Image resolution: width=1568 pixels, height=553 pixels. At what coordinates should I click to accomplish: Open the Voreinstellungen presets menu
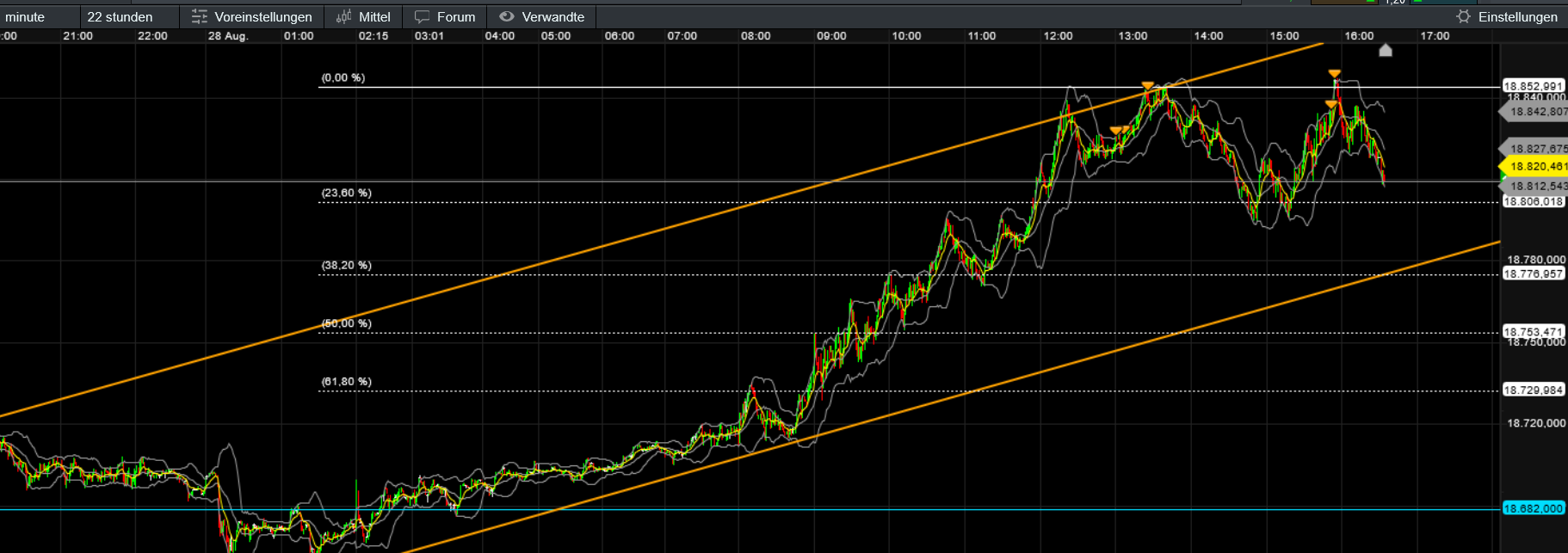coord(251,16)
